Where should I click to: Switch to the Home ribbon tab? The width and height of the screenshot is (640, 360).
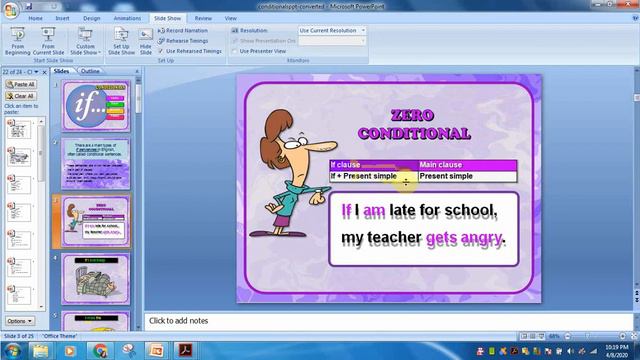(36, 18)
